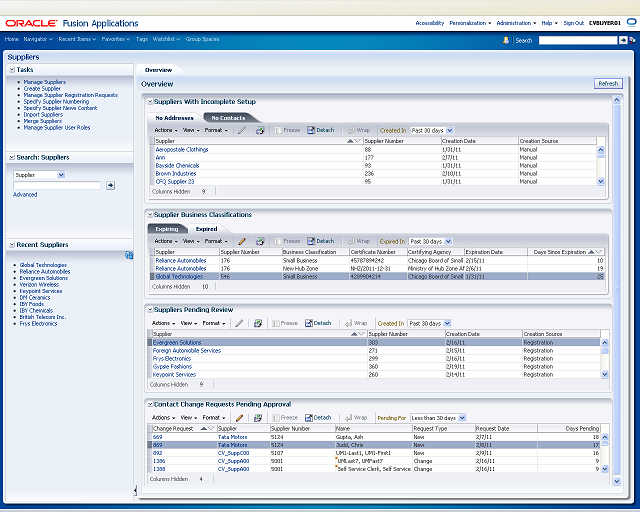Collapse the Recent Suppliers panel
The image size is (640, 512).
click(x=12, y=245)
